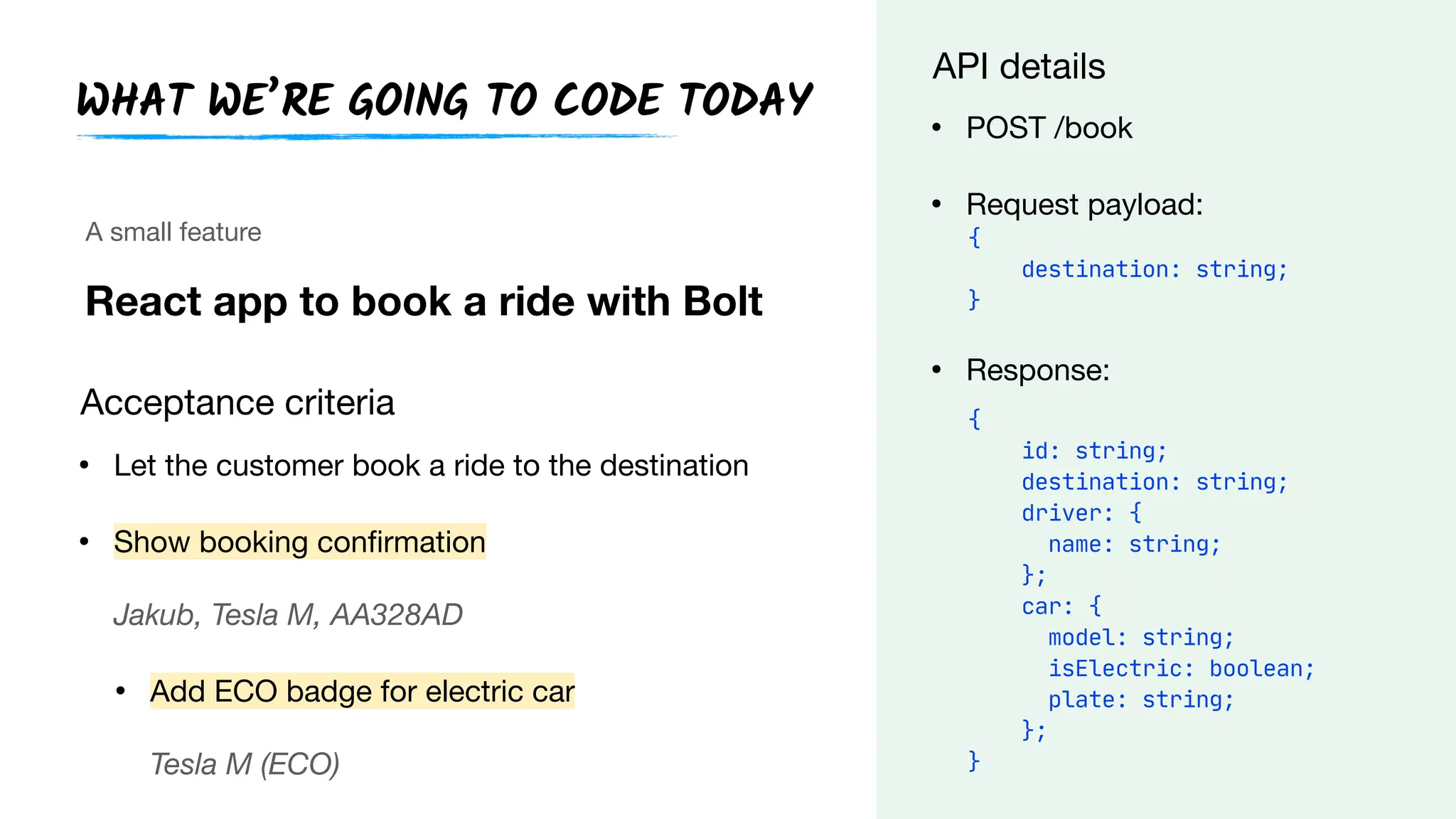Click 'plate: string;' code line
Screen dimensions: 1456x819
click(x=1140, y=700)
